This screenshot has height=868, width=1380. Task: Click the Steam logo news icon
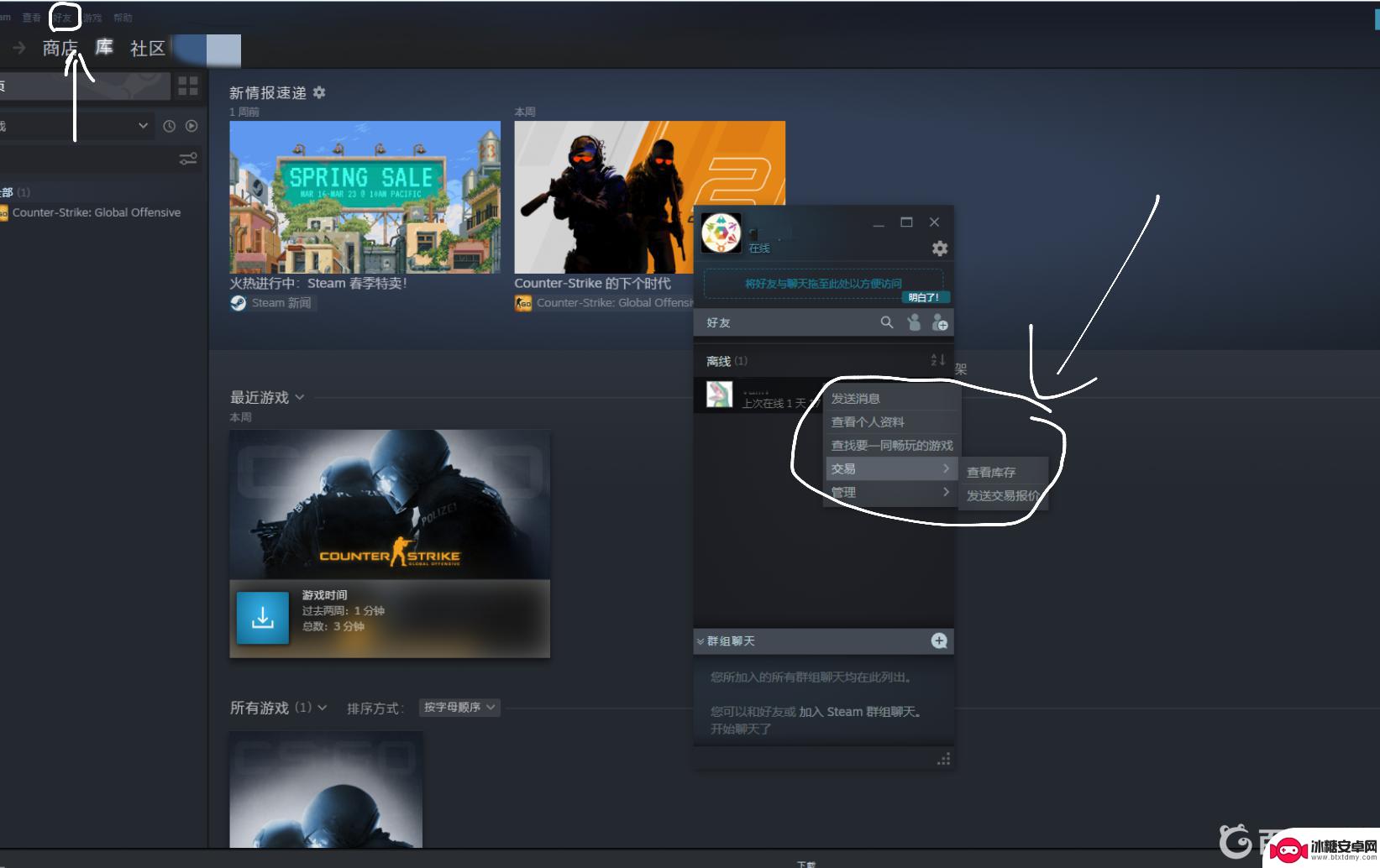point(239,303)
